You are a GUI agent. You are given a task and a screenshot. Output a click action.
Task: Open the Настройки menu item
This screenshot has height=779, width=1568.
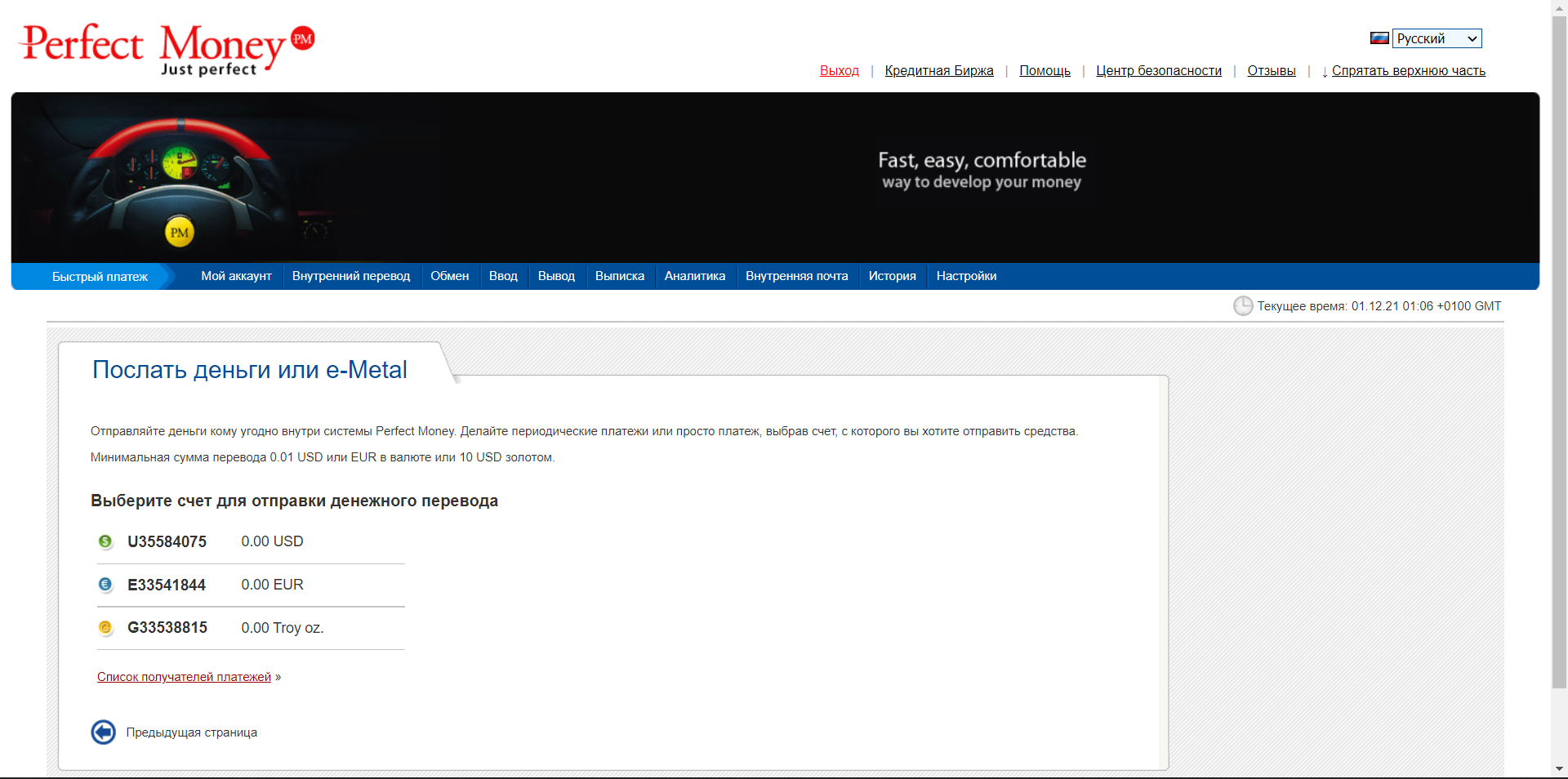coord(967,276)
